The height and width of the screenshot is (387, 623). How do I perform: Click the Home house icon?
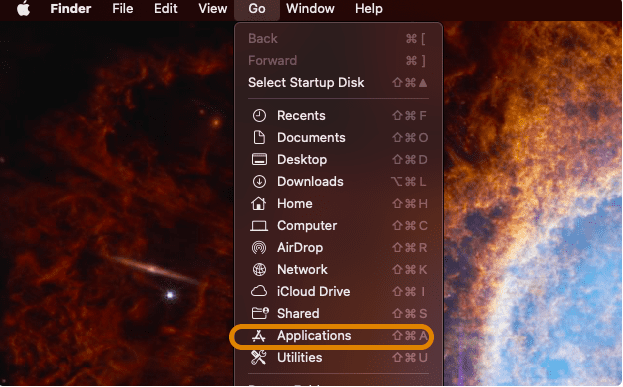pyautogui.click(x=259, y=203)
